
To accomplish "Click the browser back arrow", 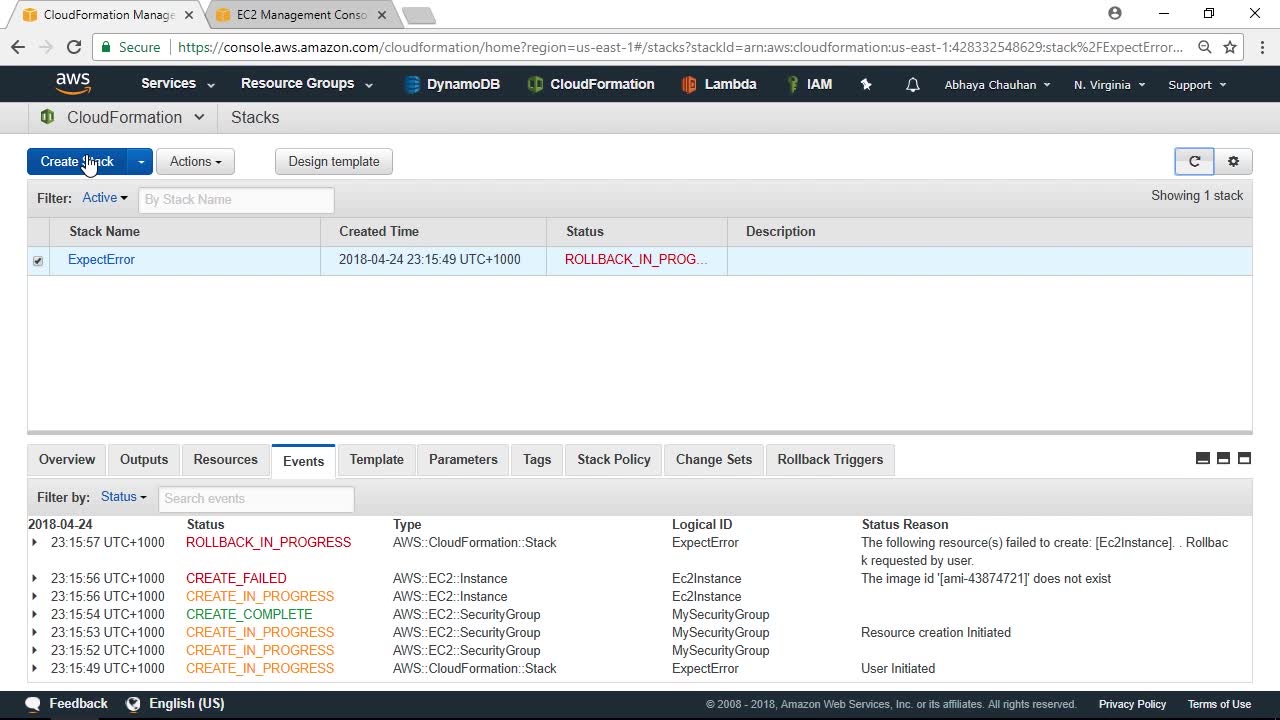I will tap(18, 47).
